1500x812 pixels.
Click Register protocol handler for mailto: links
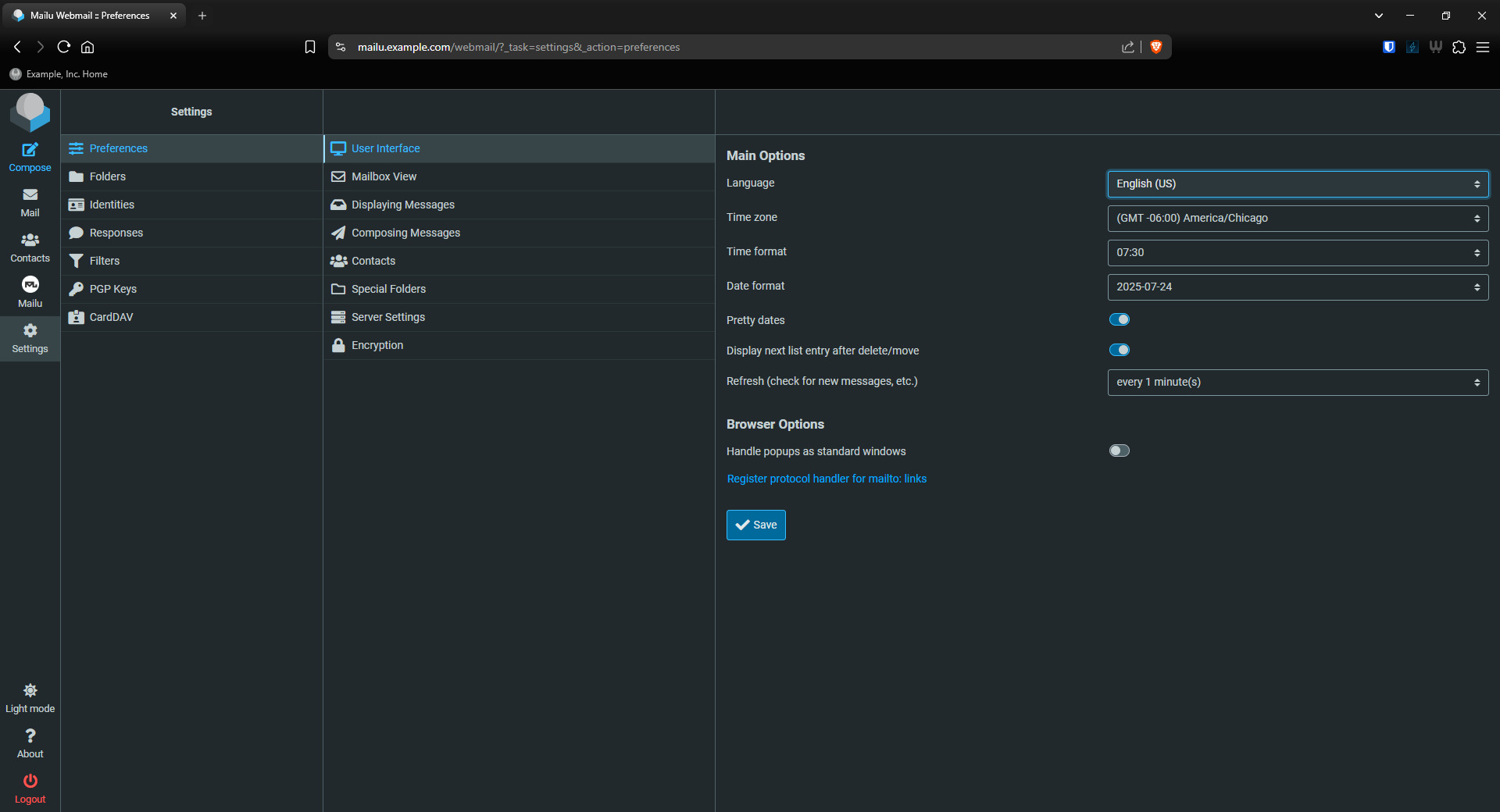click(x=827, y=479)
